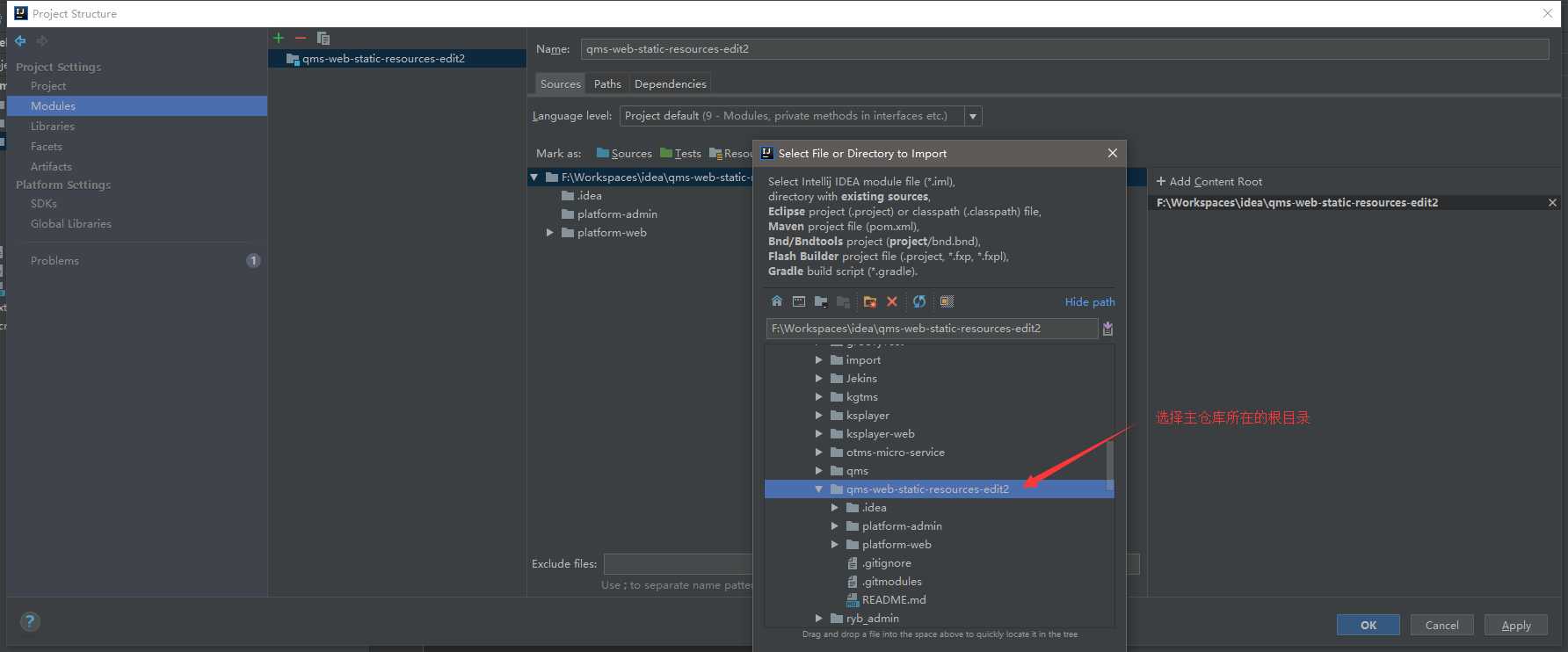The image size is (1568, 652).
Task: Open the help question mark button
Action: pyautogui.click(x=30, y=621)
